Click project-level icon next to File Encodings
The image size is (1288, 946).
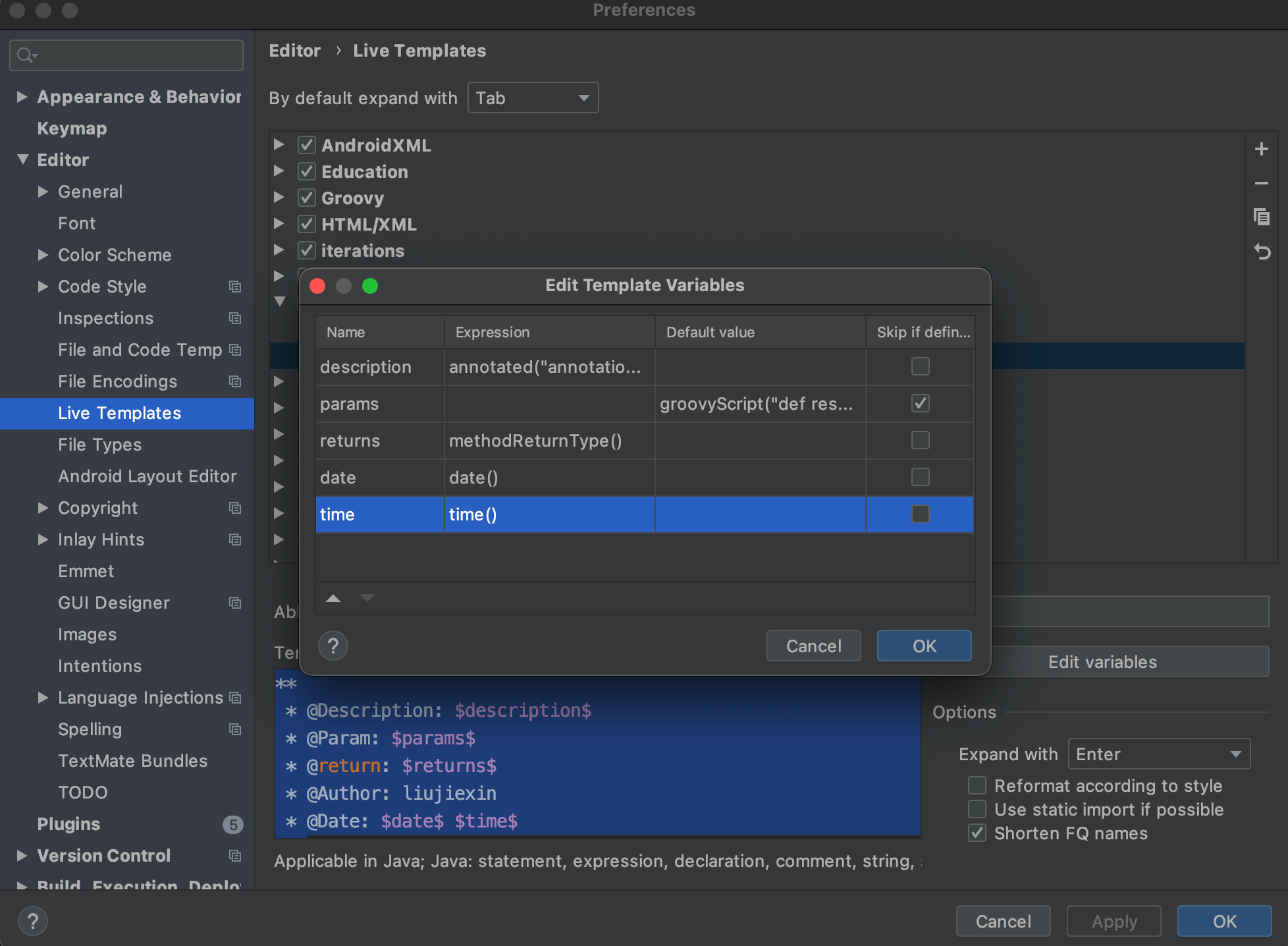235,381
